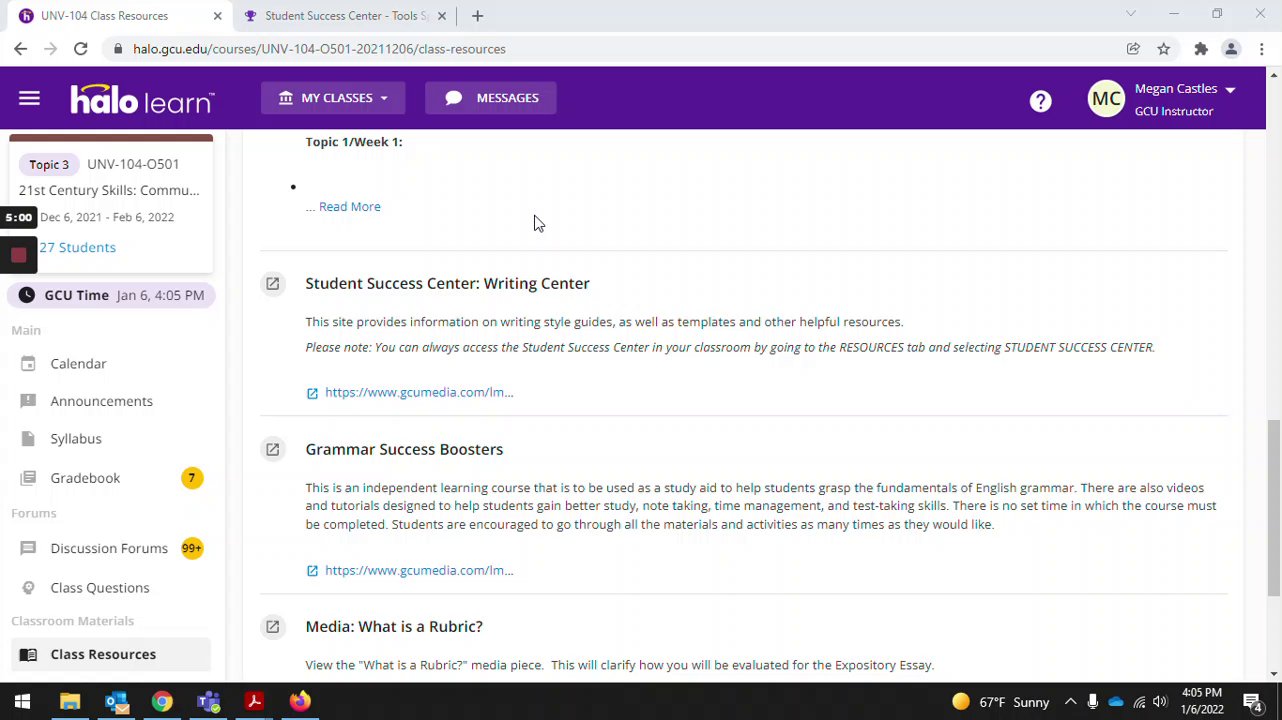1282x720 pixels.
Task: Open Gradebook in sidebar
Action: coord(85,478)
